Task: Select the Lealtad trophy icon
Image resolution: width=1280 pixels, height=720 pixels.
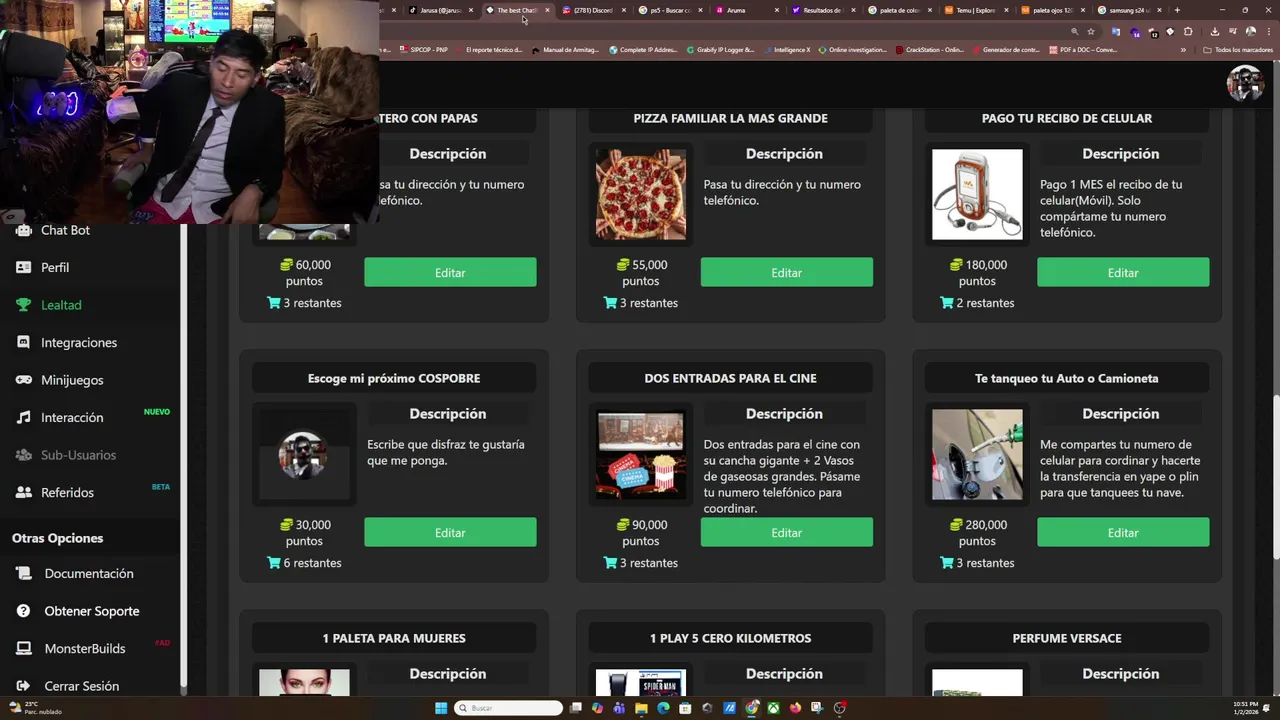Action: pyautogui.click(x=23, y=305)
